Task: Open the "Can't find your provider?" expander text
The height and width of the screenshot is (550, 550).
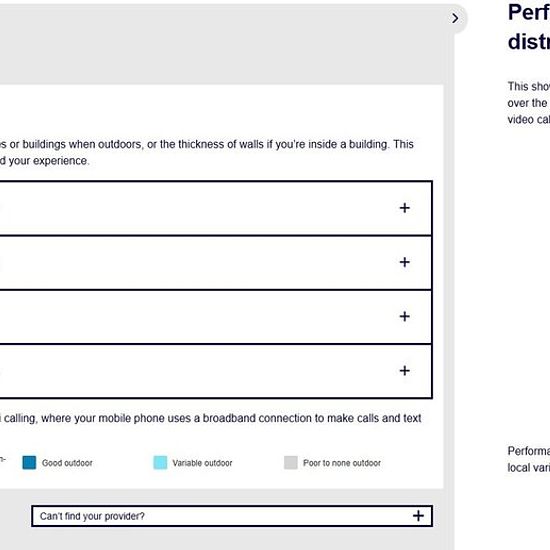Action: (92, 516)
